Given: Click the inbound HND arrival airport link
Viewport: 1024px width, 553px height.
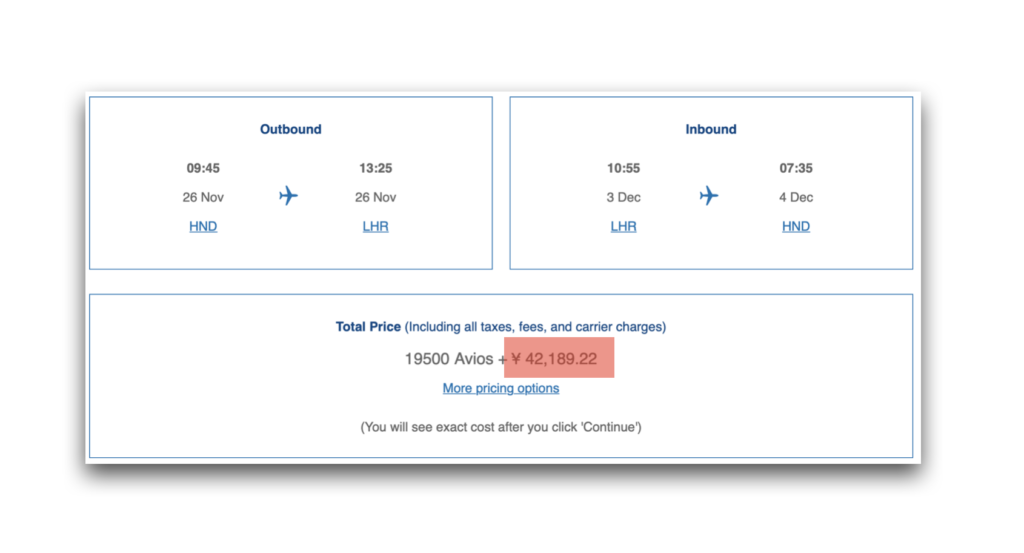Looking at the screenshot, I should (796, 227).
